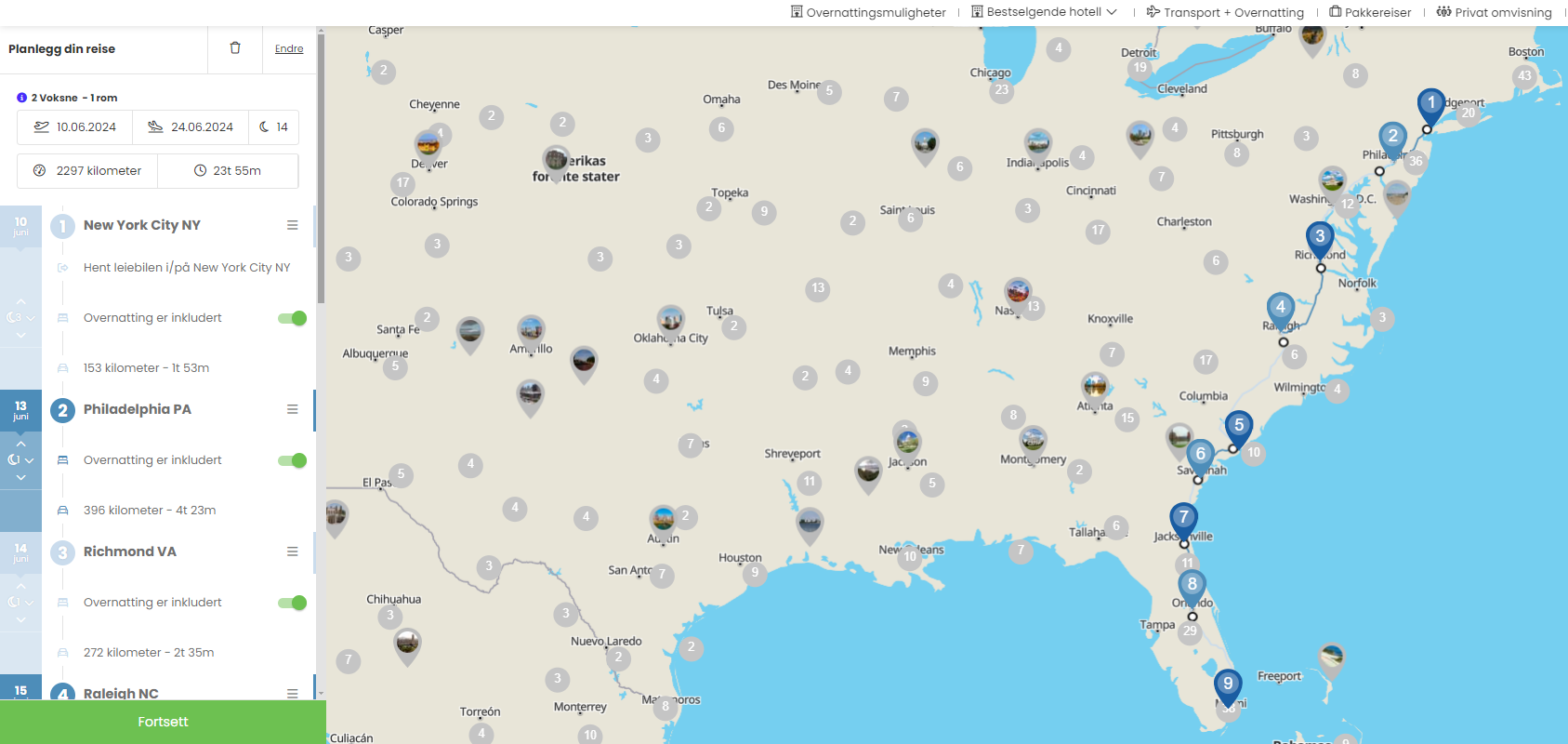Toggle off Philadelphia overnight stay switch
This screenshot has height=744, width=1568.
(293, 460)
